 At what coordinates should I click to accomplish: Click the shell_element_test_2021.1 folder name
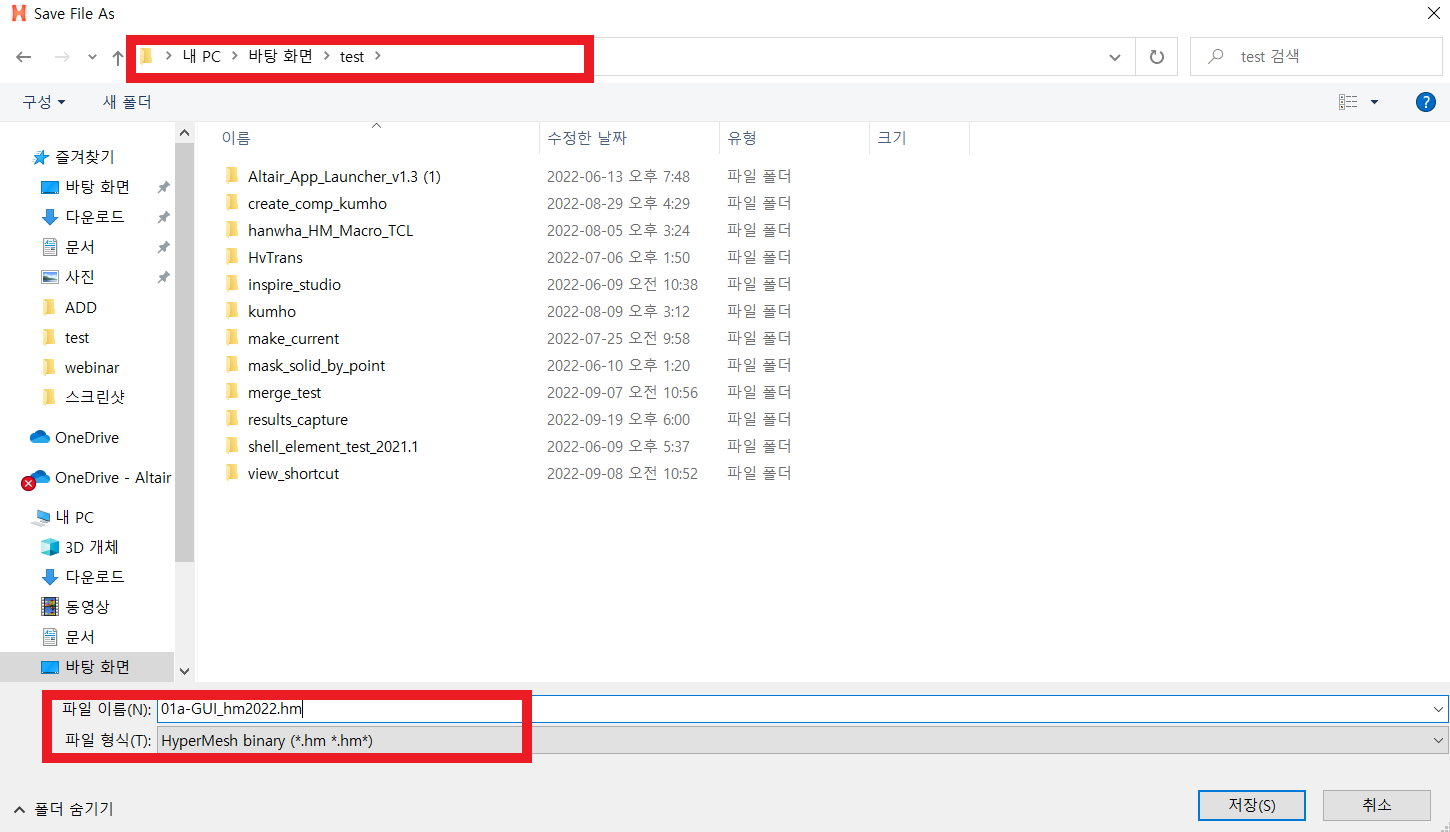point(333,447)
